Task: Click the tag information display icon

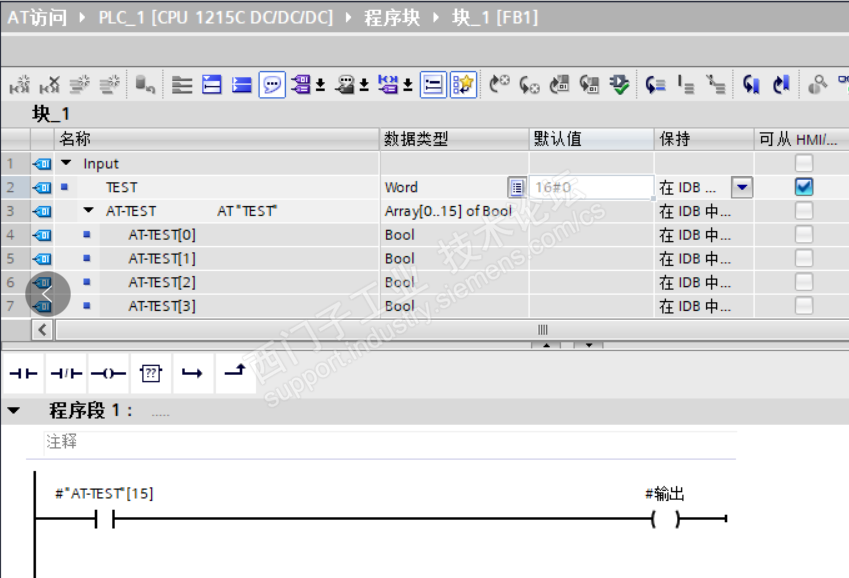Action: [x=345, y=85]
